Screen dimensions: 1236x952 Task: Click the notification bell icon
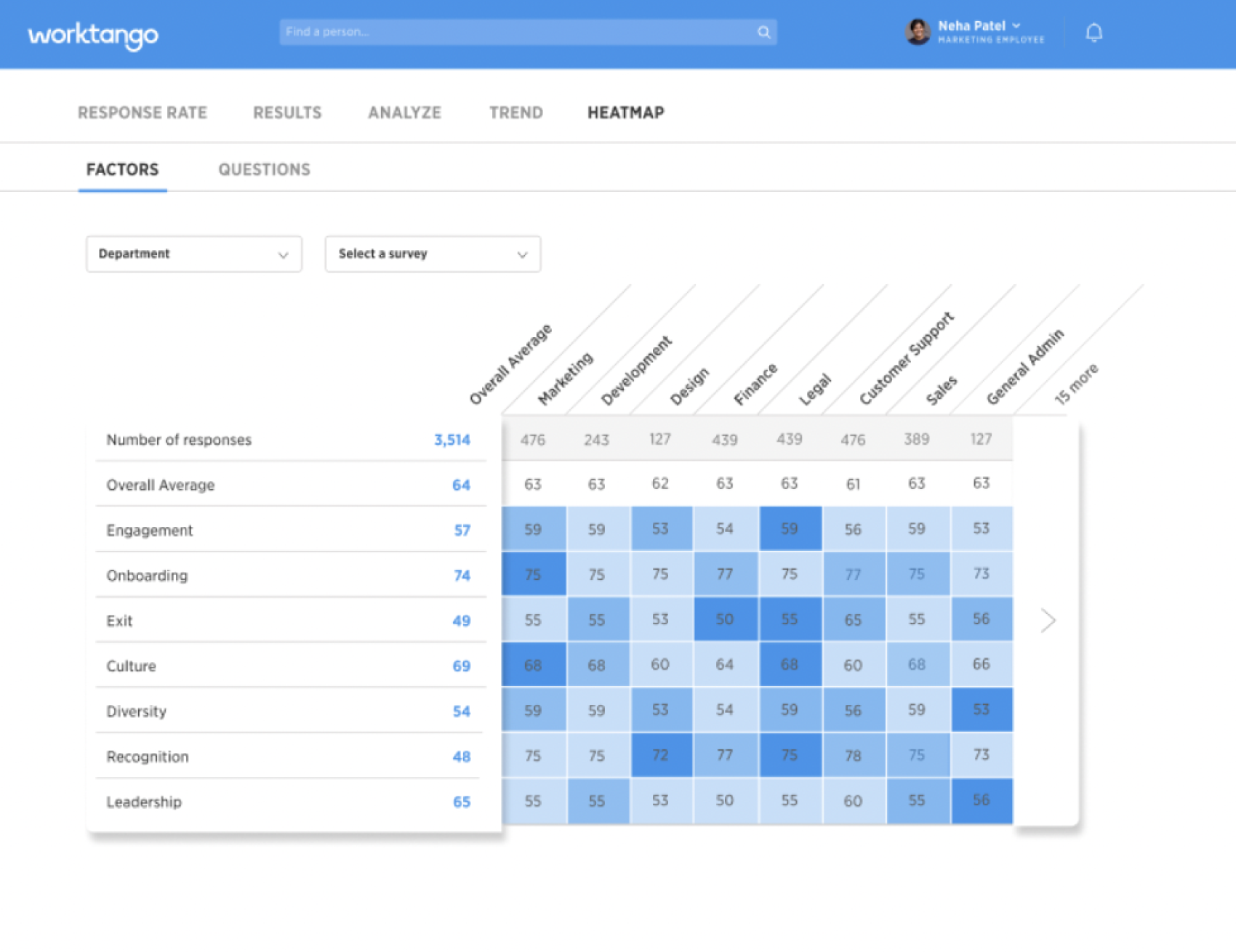click(1093, 32)
